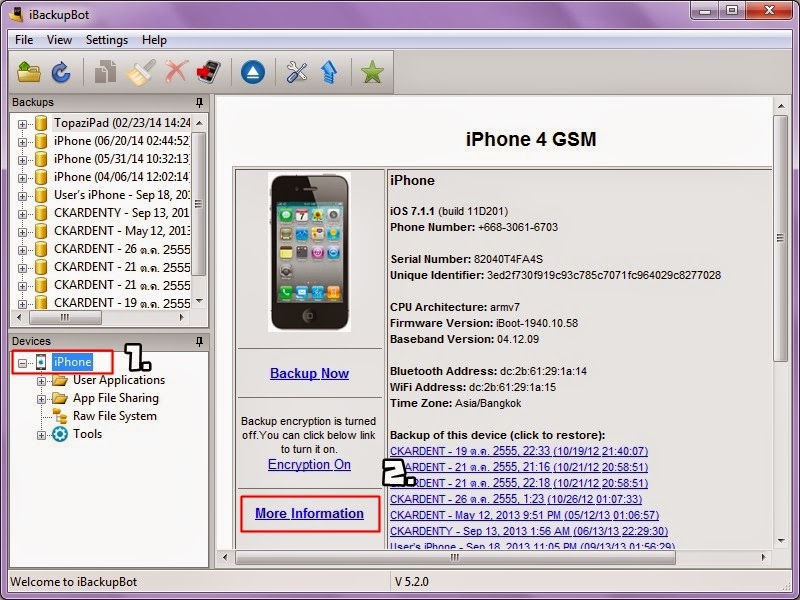Image resolution: width=800 pixels, height=600 pixels.
Task: Pin the Devices panel with pushpin icon
Action: (x=199, y=341)
